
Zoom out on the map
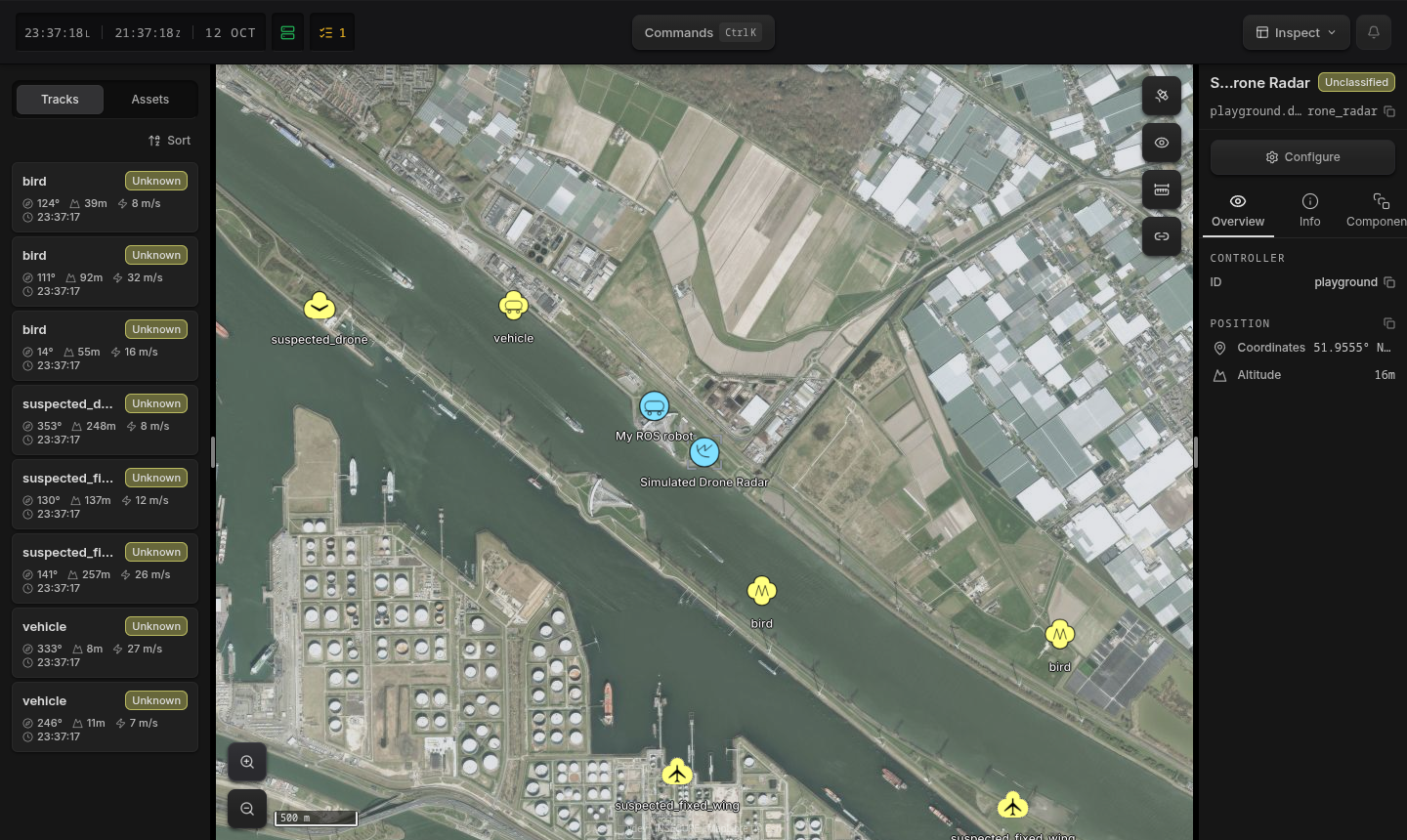click(x=247, y=809)
